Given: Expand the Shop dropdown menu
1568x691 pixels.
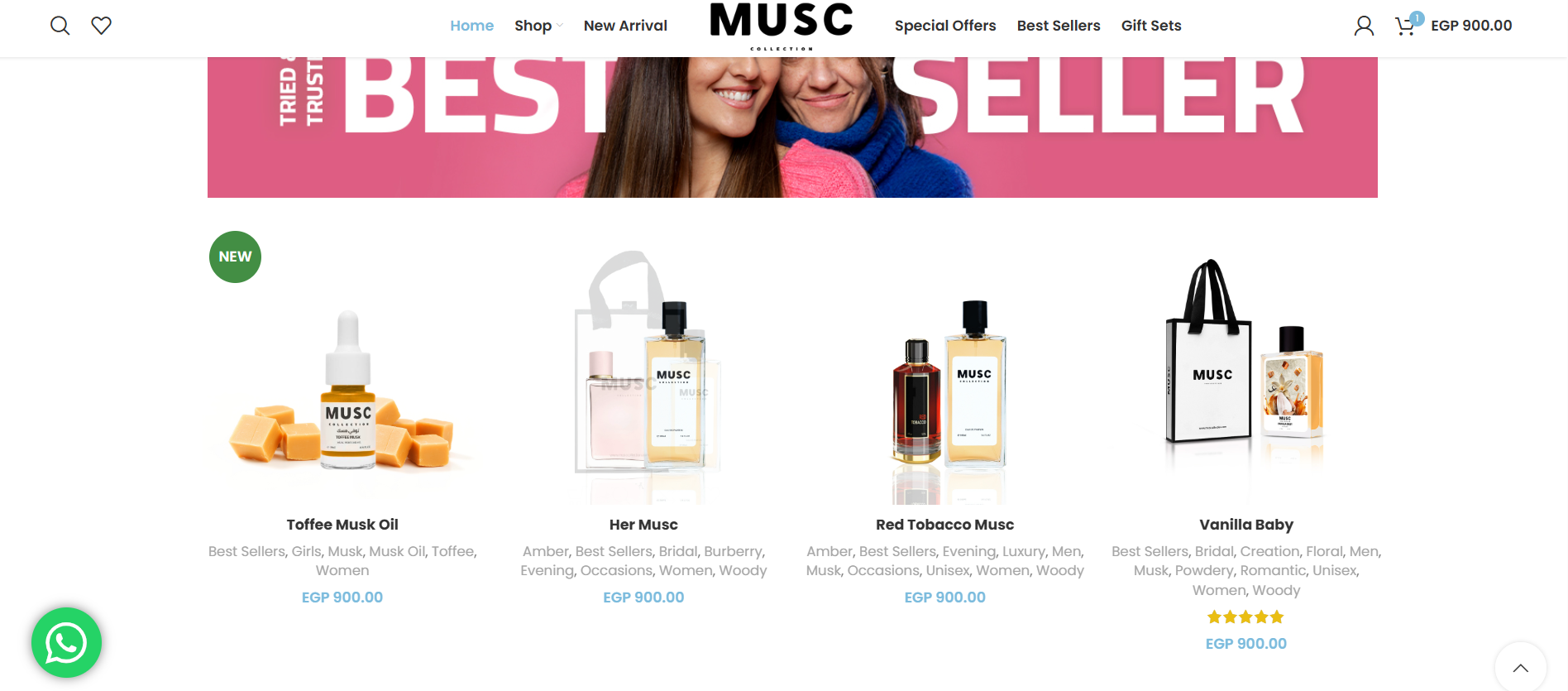Looking at the screenshot, I should click(x=538, y=26).
